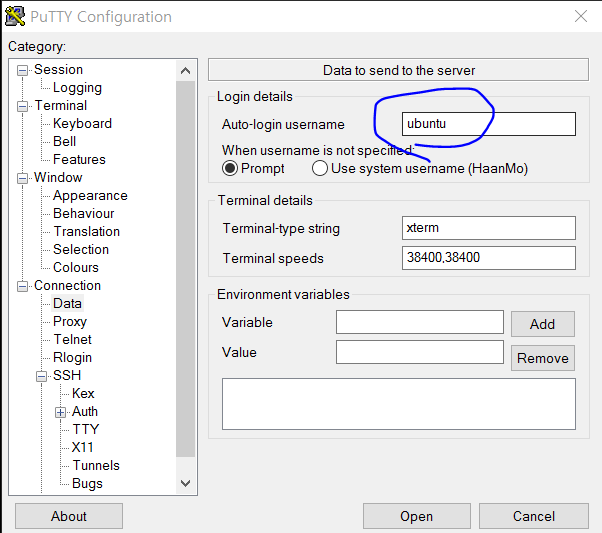Collapse the SSH tree node

[x=41, y=376]
